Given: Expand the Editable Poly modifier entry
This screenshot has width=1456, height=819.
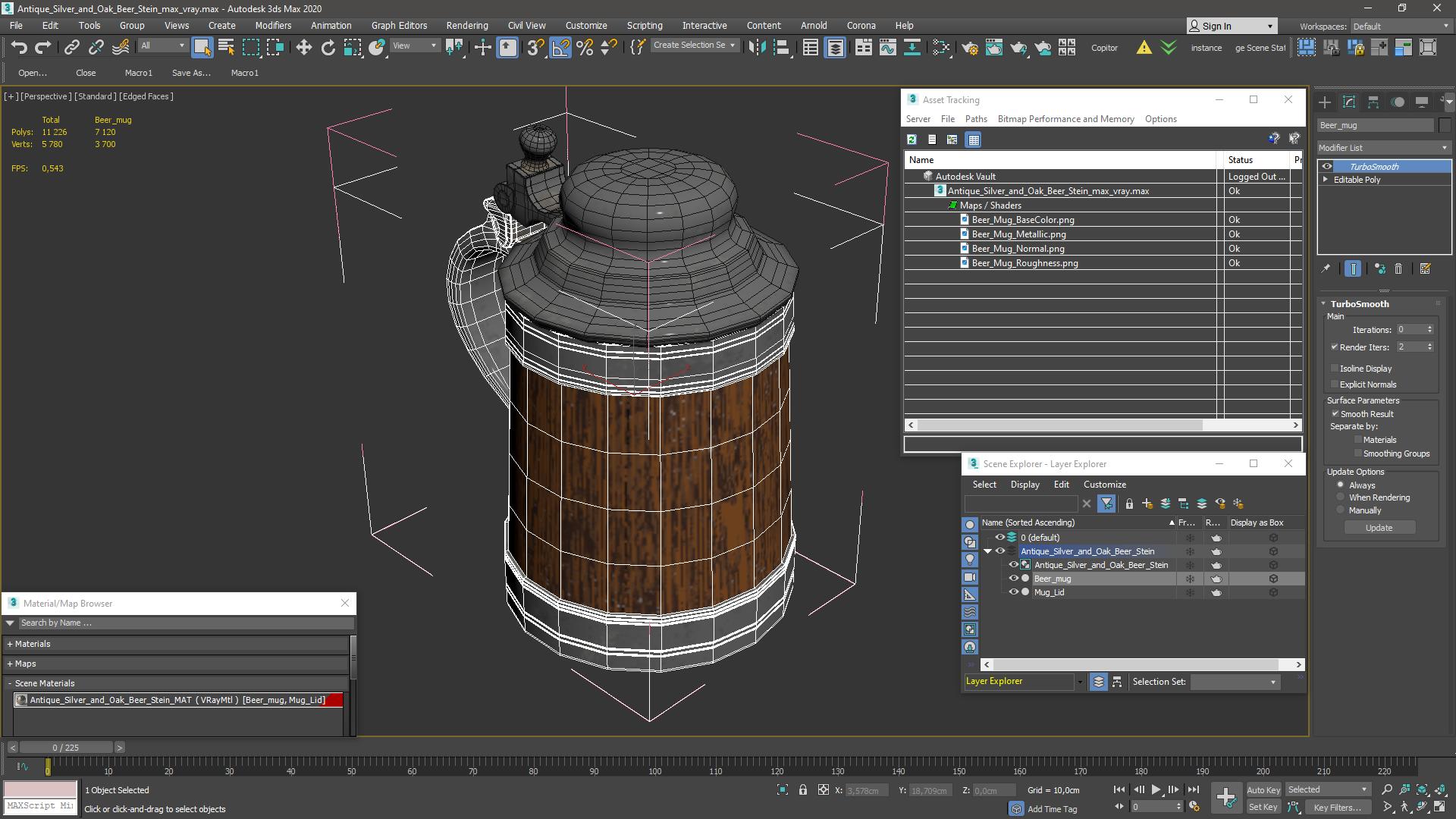Looking at the screenshot, I should coord(1326,180).
